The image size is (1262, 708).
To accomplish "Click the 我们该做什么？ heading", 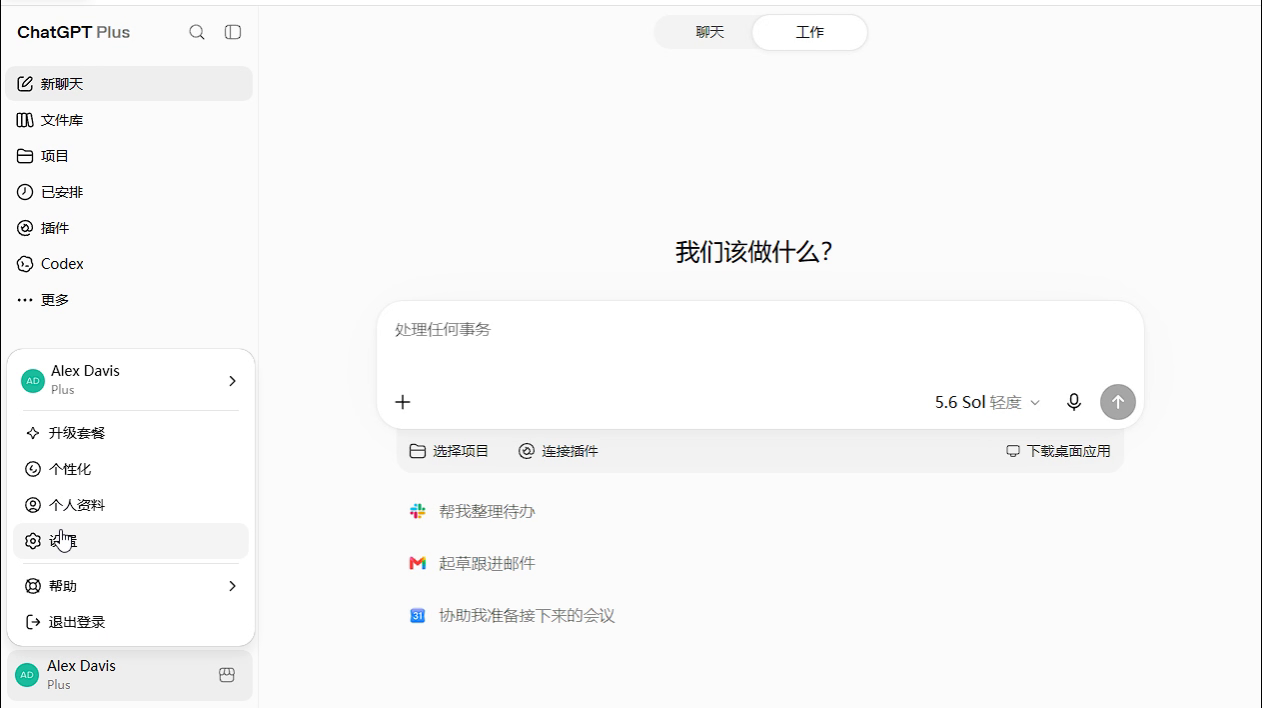I will pos(754,252).
